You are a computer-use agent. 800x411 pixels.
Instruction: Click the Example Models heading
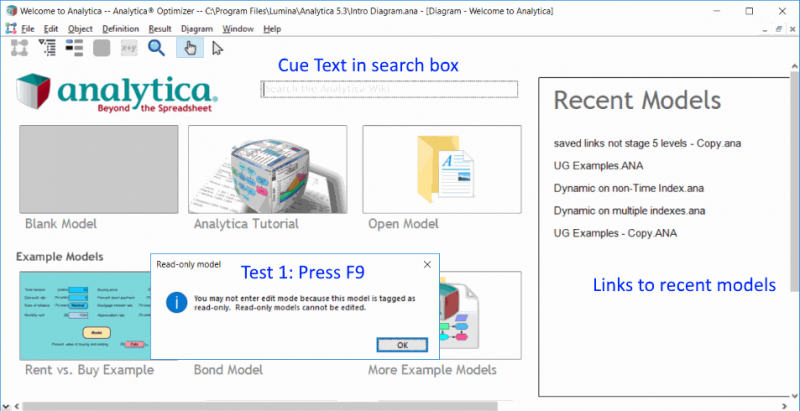(x=60, y=256)
